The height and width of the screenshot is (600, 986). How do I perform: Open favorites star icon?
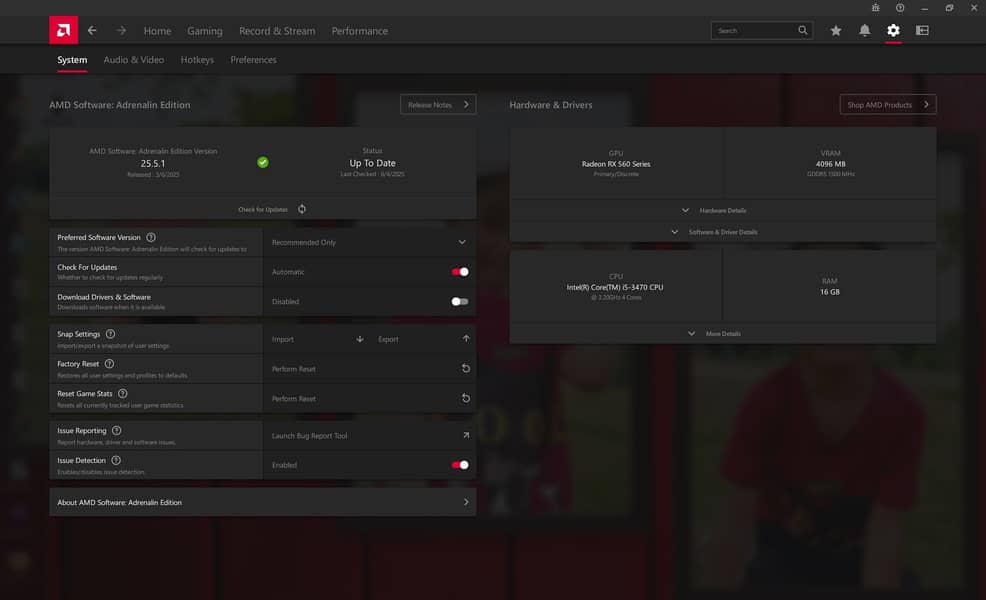click(x=836, y=30)
